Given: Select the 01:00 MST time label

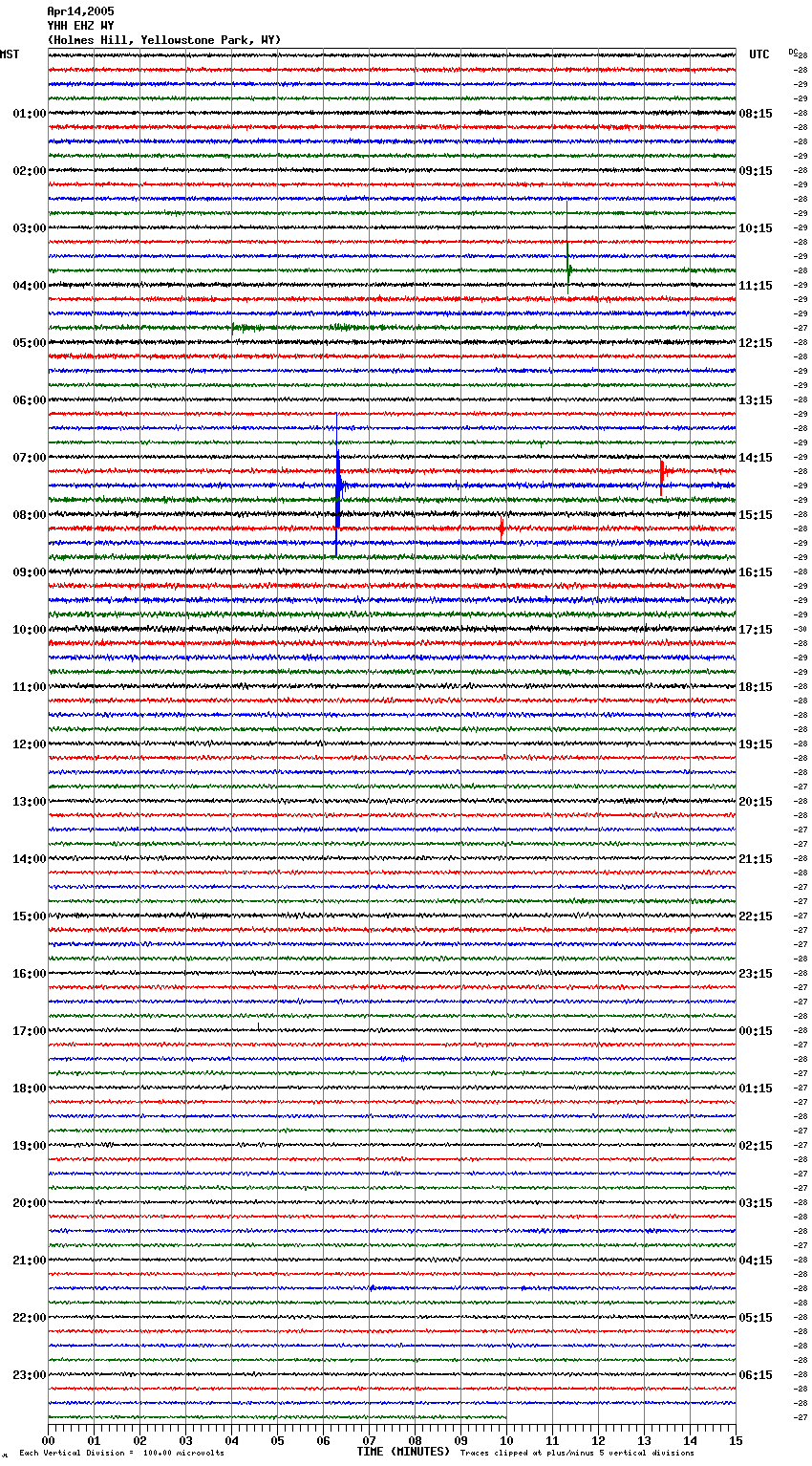Looking at the screenshot, I should pos(30,114).
